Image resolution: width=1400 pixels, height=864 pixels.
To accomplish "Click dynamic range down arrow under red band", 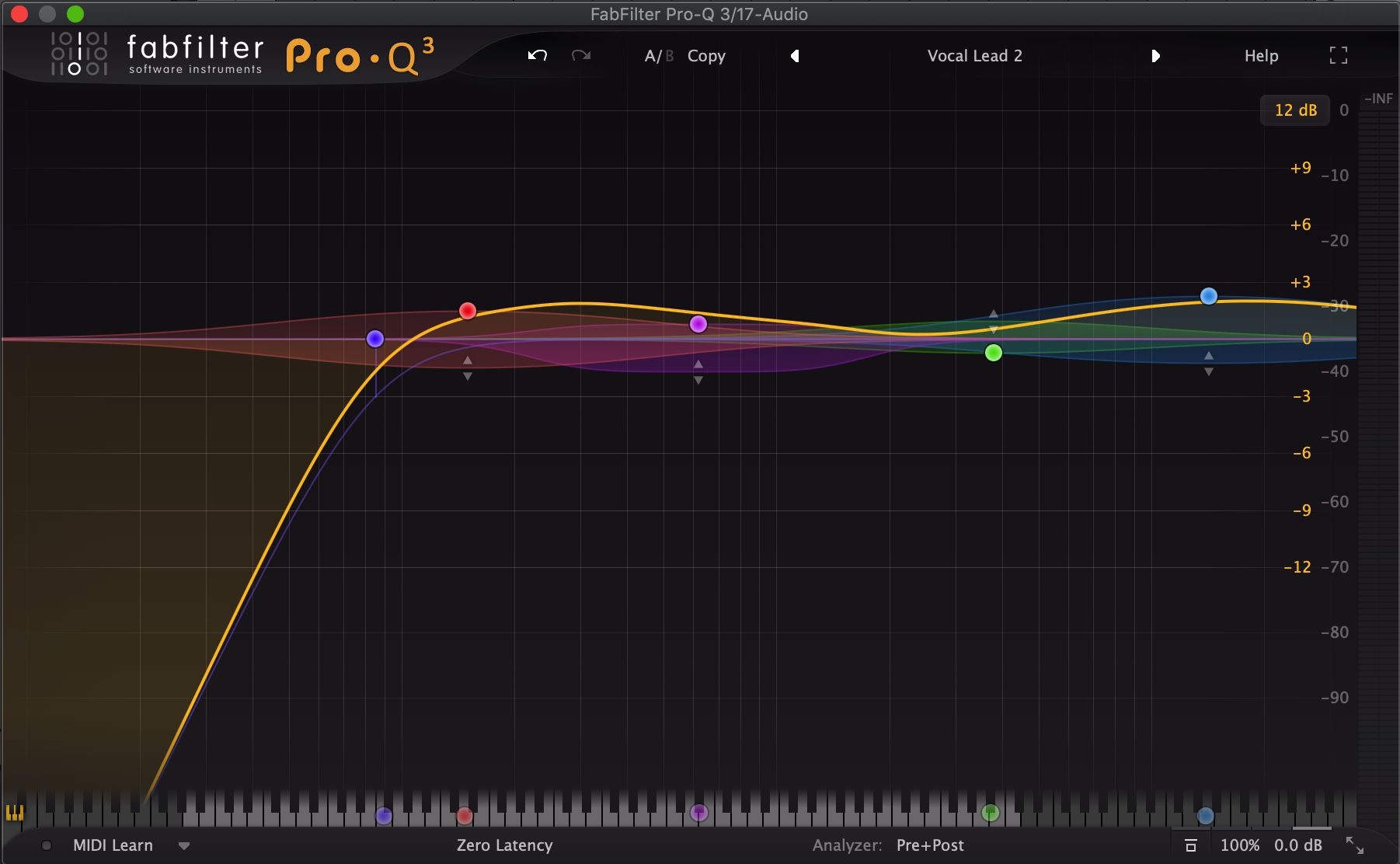I will tap(468, 377).
